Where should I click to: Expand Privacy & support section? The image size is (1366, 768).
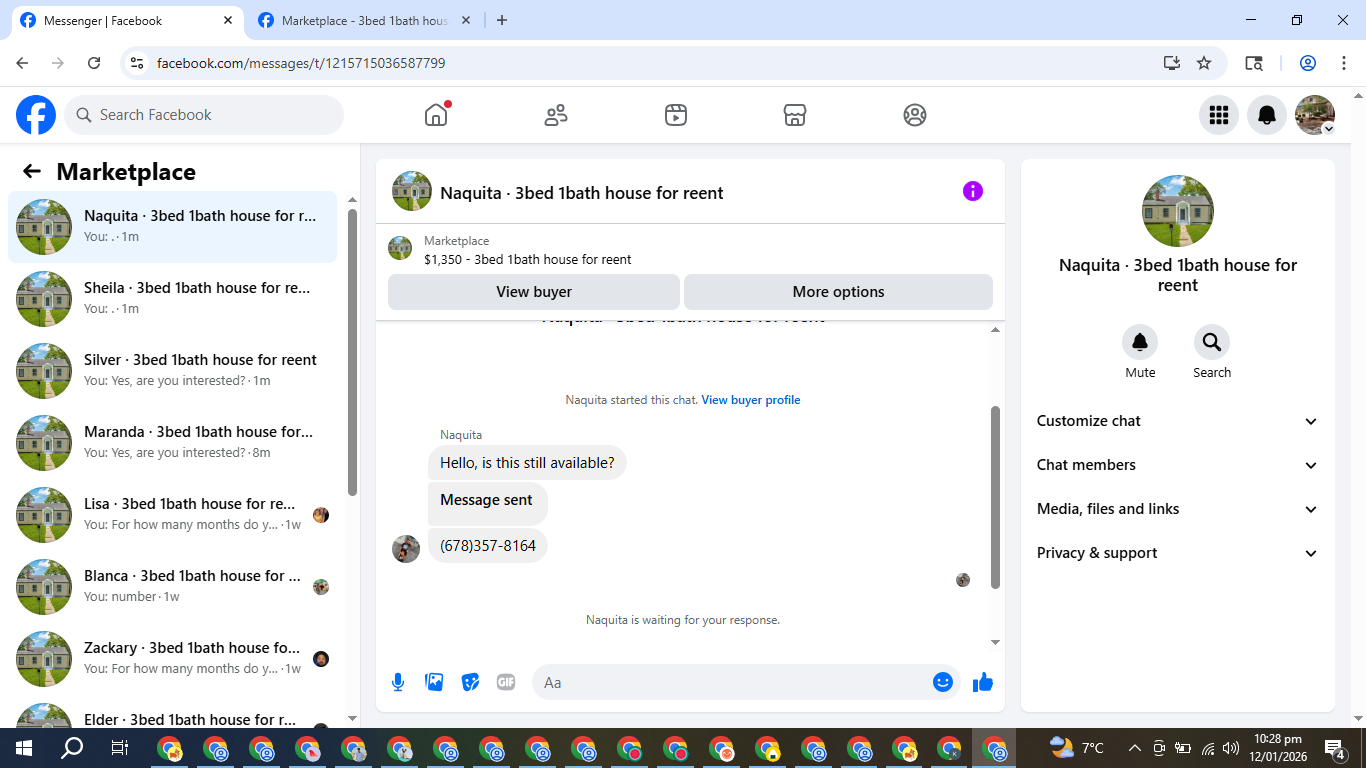pos(1178,553)
